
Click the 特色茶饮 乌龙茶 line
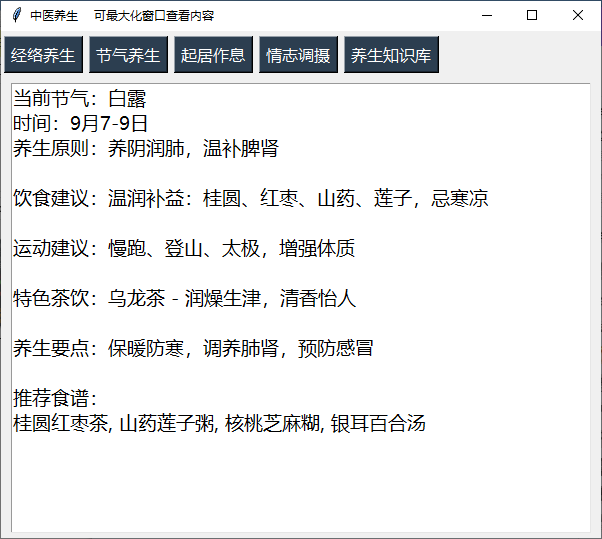click(x=184, y=299)
